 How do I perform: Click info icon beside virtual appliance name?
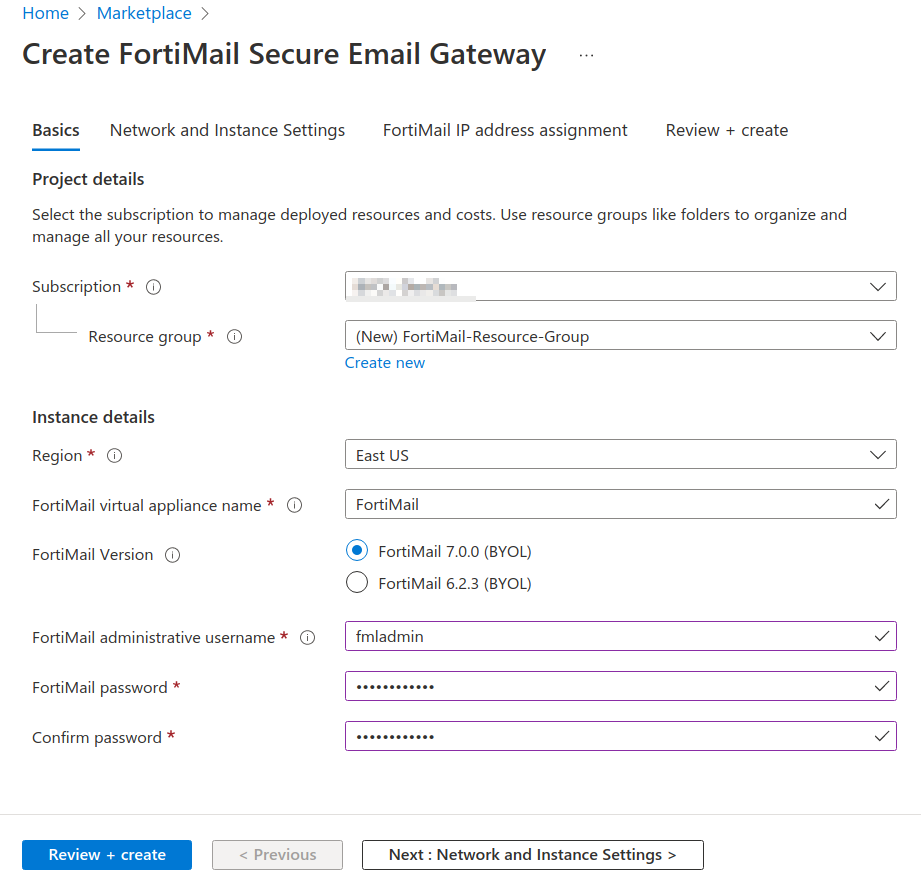point(295,506)
